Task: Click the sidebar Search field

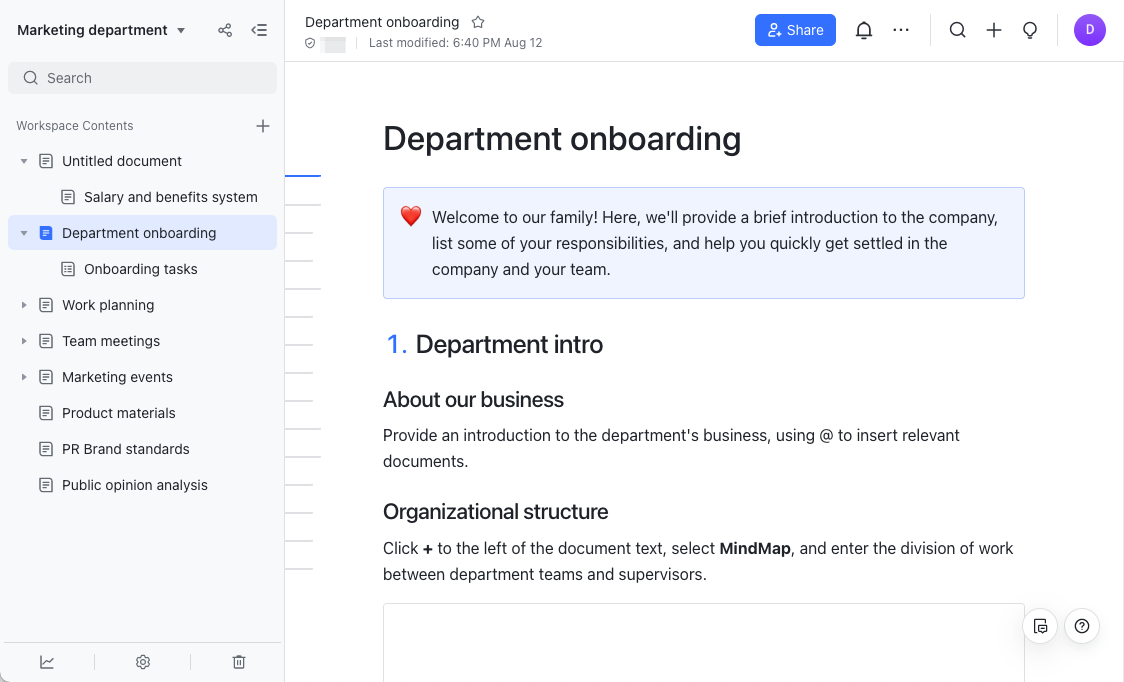Action: pyautogui.click(x=142, y=78)
